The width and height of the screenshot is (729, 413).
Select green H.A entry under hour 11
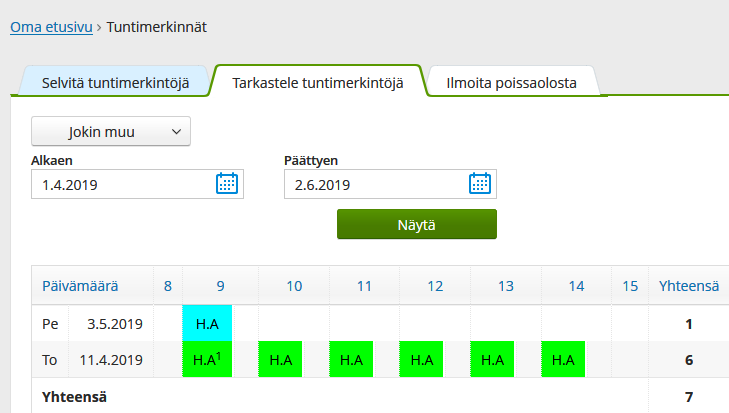click(x=351, y=359)
